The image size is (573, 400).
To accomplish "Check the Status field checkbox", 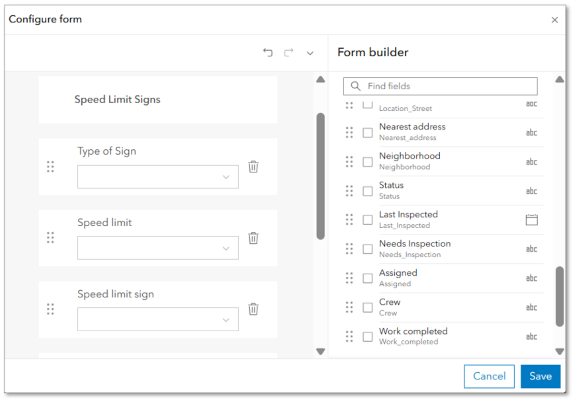I will coord(368,191).
